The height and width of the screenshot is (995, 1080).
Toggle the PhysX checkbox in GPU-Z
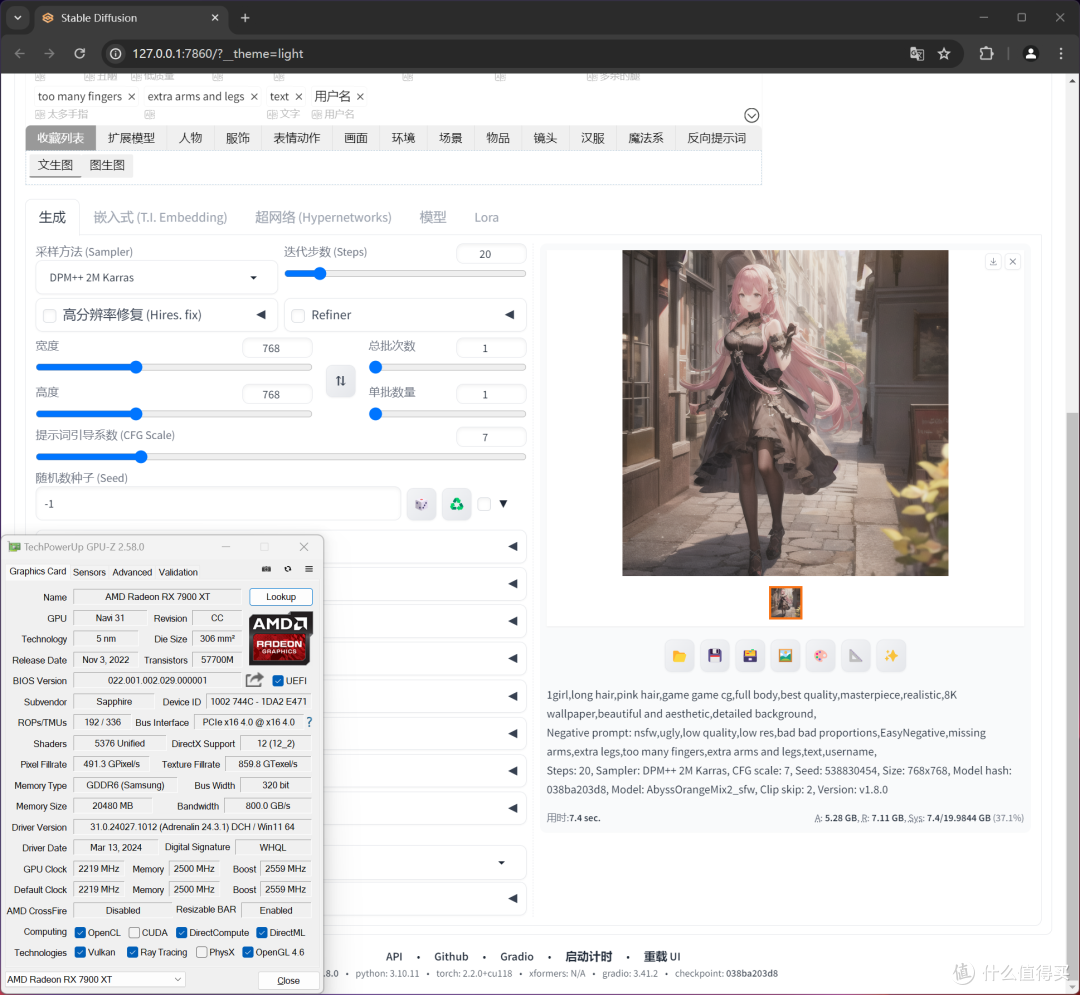[202, 952]
